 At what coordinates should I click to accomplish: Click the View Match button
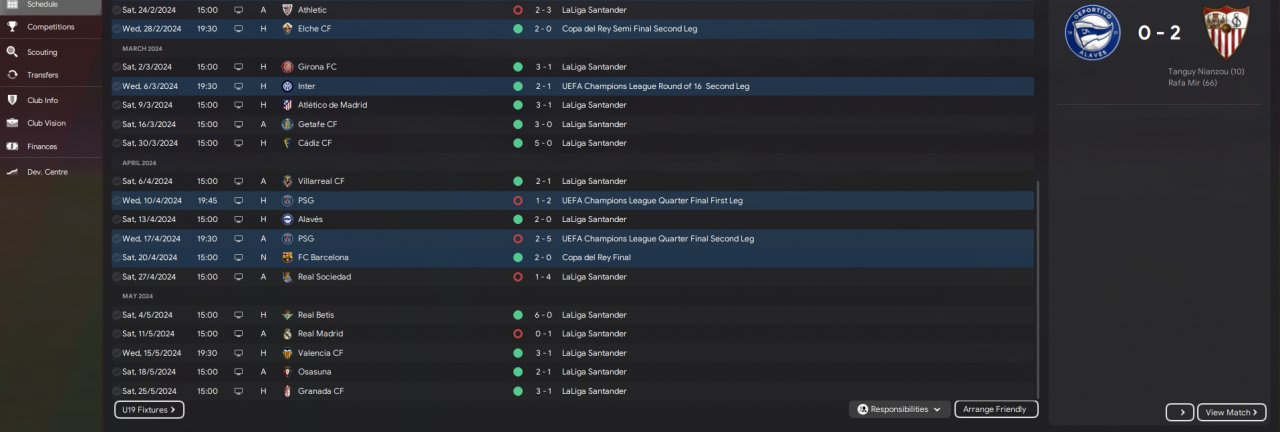(1231, 412)
